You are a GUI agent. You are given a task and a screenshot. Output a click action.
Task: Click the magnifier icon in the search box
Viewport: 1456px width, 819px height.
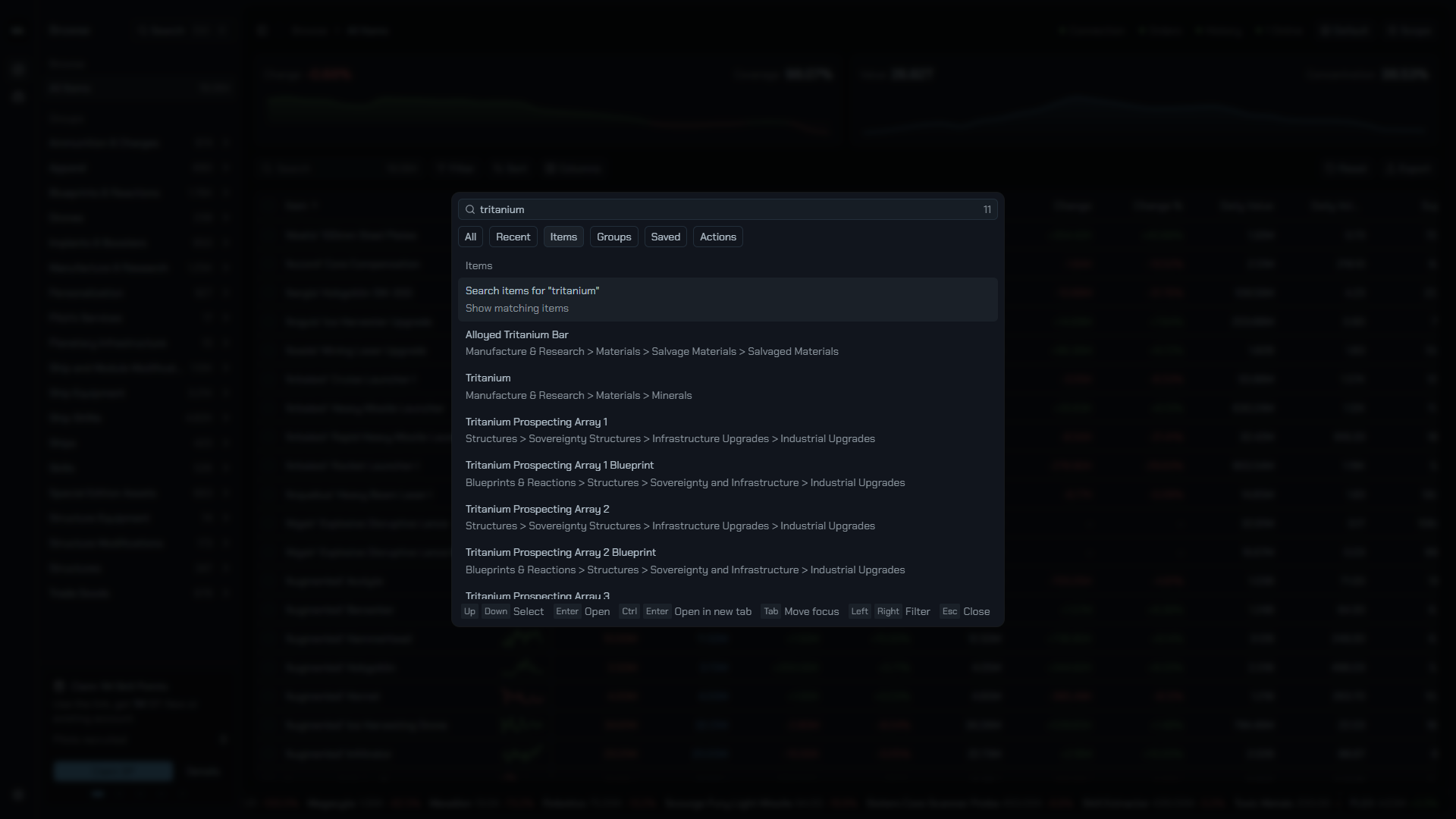(x=470, y=209)
